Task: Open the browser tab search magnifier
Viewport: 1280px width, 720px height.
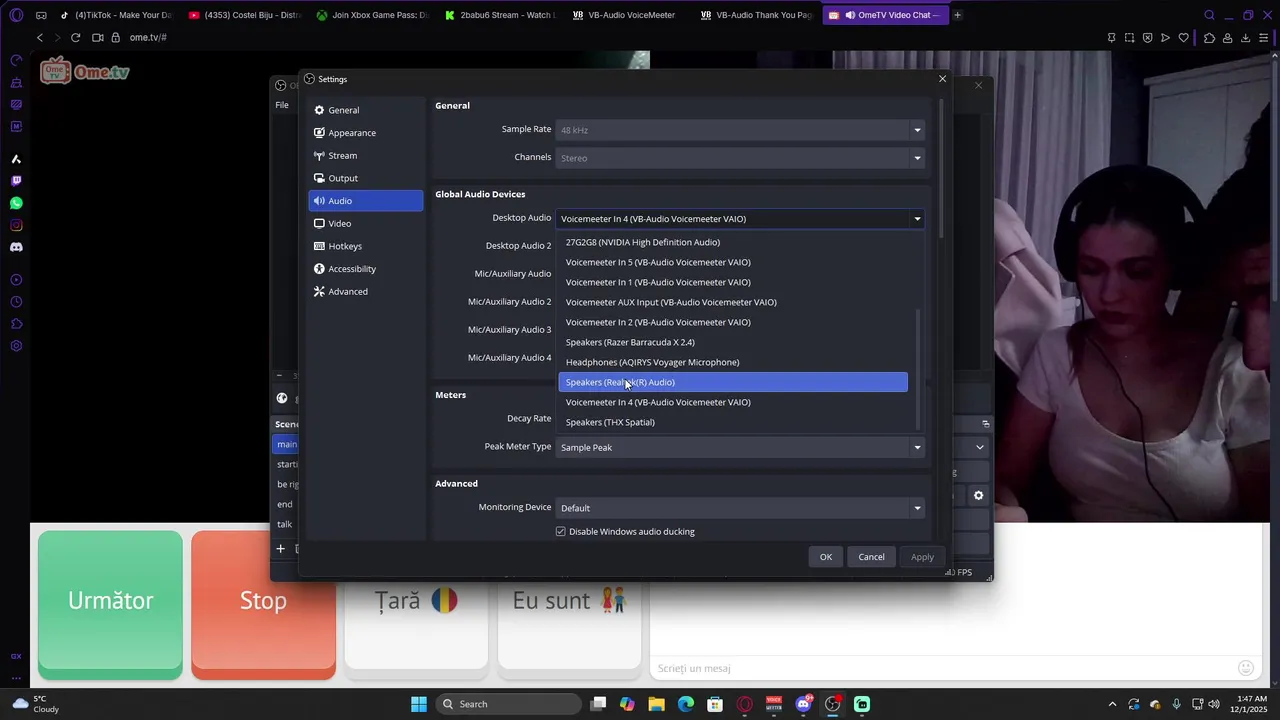Action: (x=1209, y=15)
